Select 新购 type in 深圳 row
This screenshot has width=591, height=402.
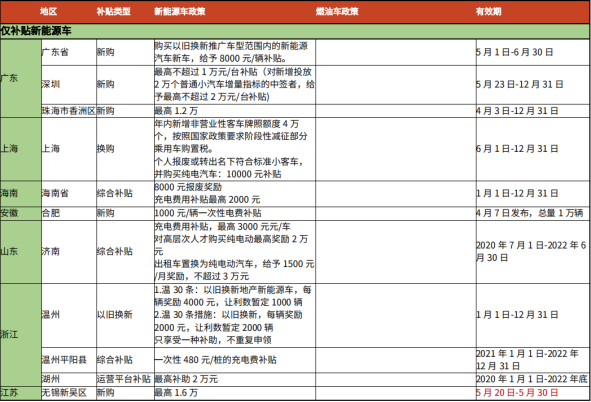pos(125,84)
